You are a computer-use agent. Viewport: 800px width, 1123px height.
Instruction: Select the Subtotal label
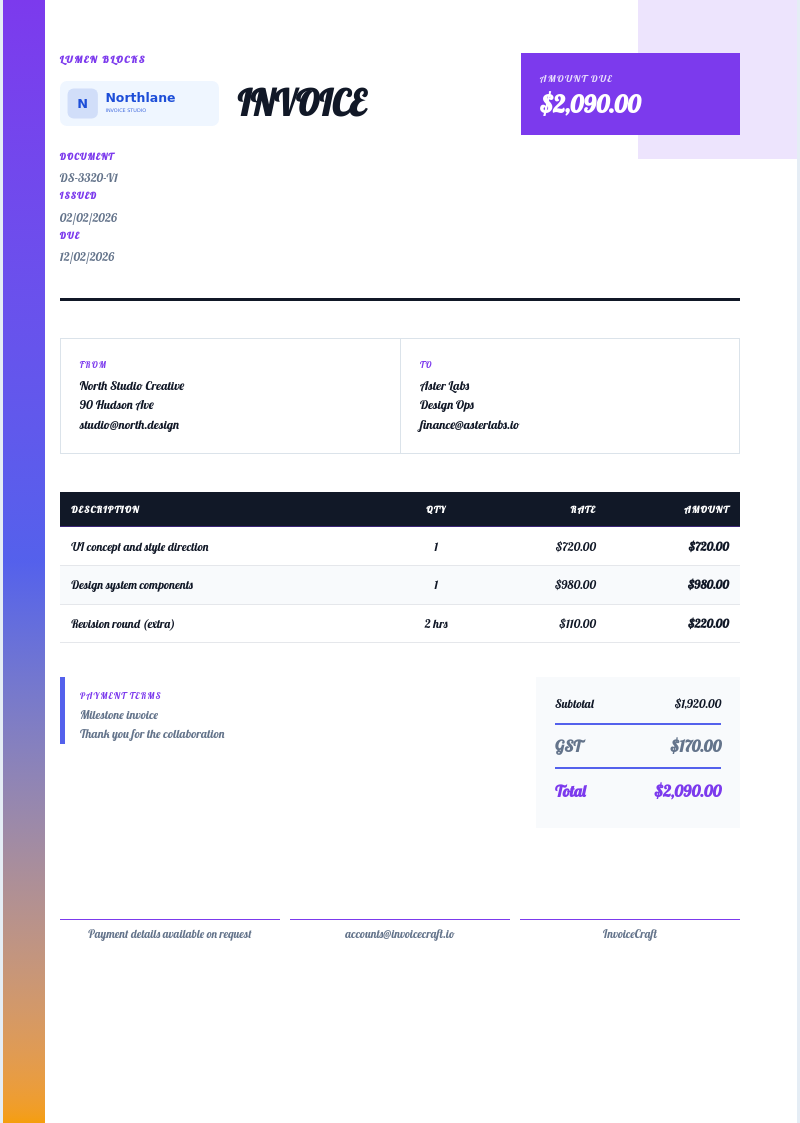(574, 704)
